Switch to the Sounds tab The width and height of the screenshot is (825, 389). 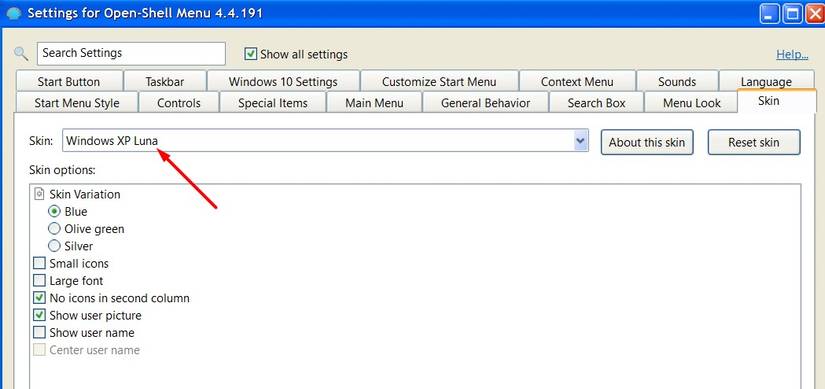click(x=677, y=82)
